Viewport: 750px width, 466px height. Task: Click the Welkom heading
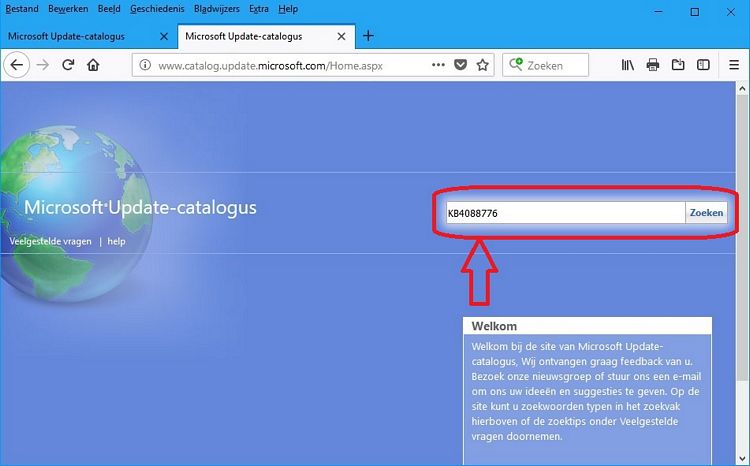coord(494,326)
